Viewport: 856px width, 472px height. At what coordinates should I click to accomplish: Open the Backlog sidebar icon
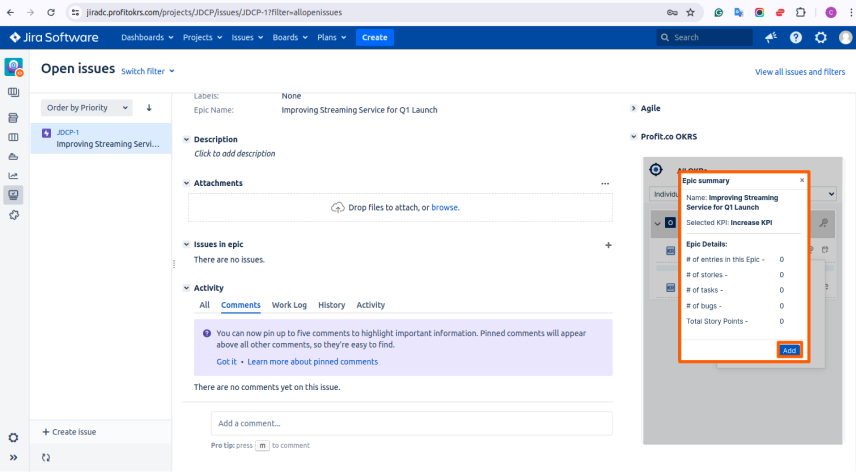[13, 117]
